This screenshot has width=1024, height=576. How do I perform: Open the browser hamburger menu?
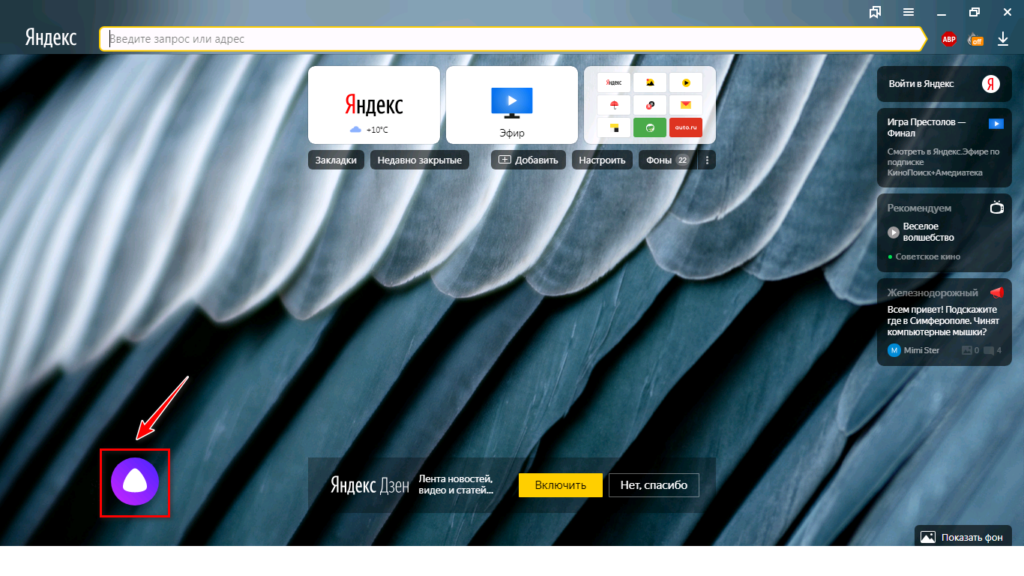coord(908,12)
